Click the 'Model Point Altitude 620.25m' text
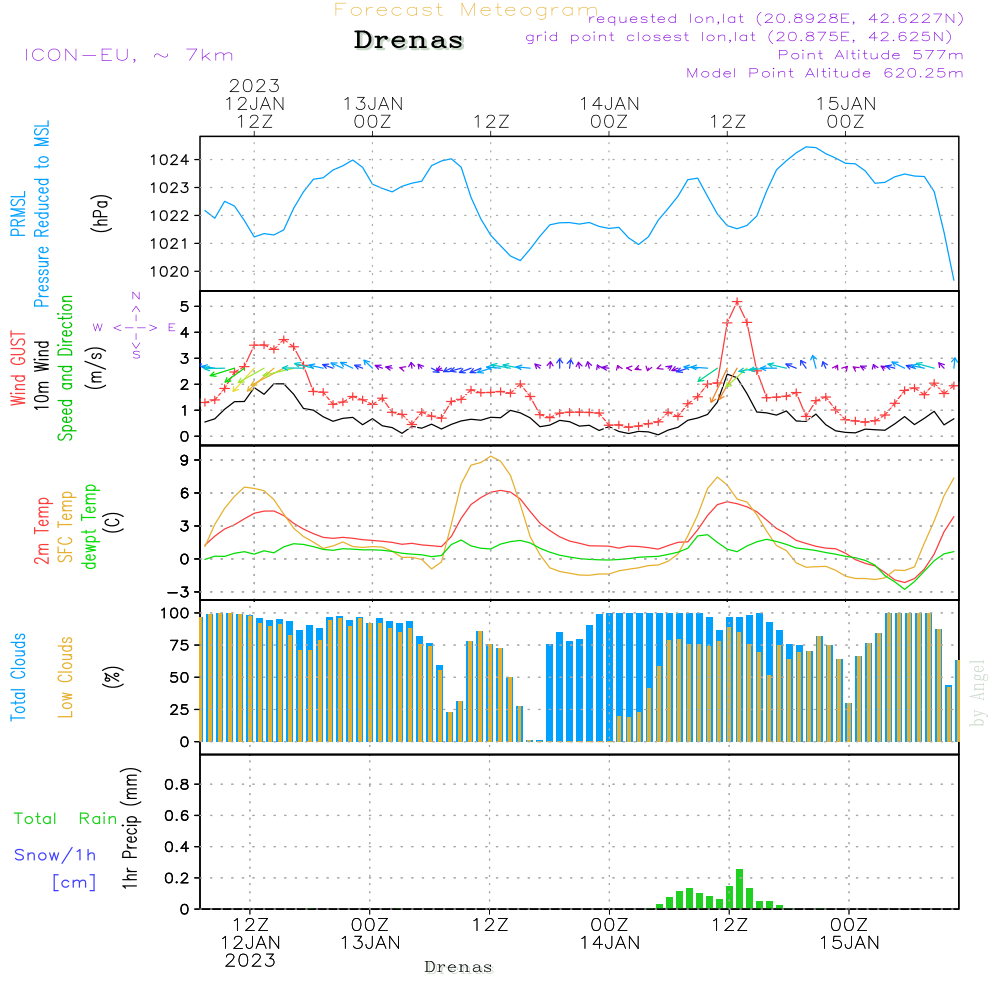 825,73
